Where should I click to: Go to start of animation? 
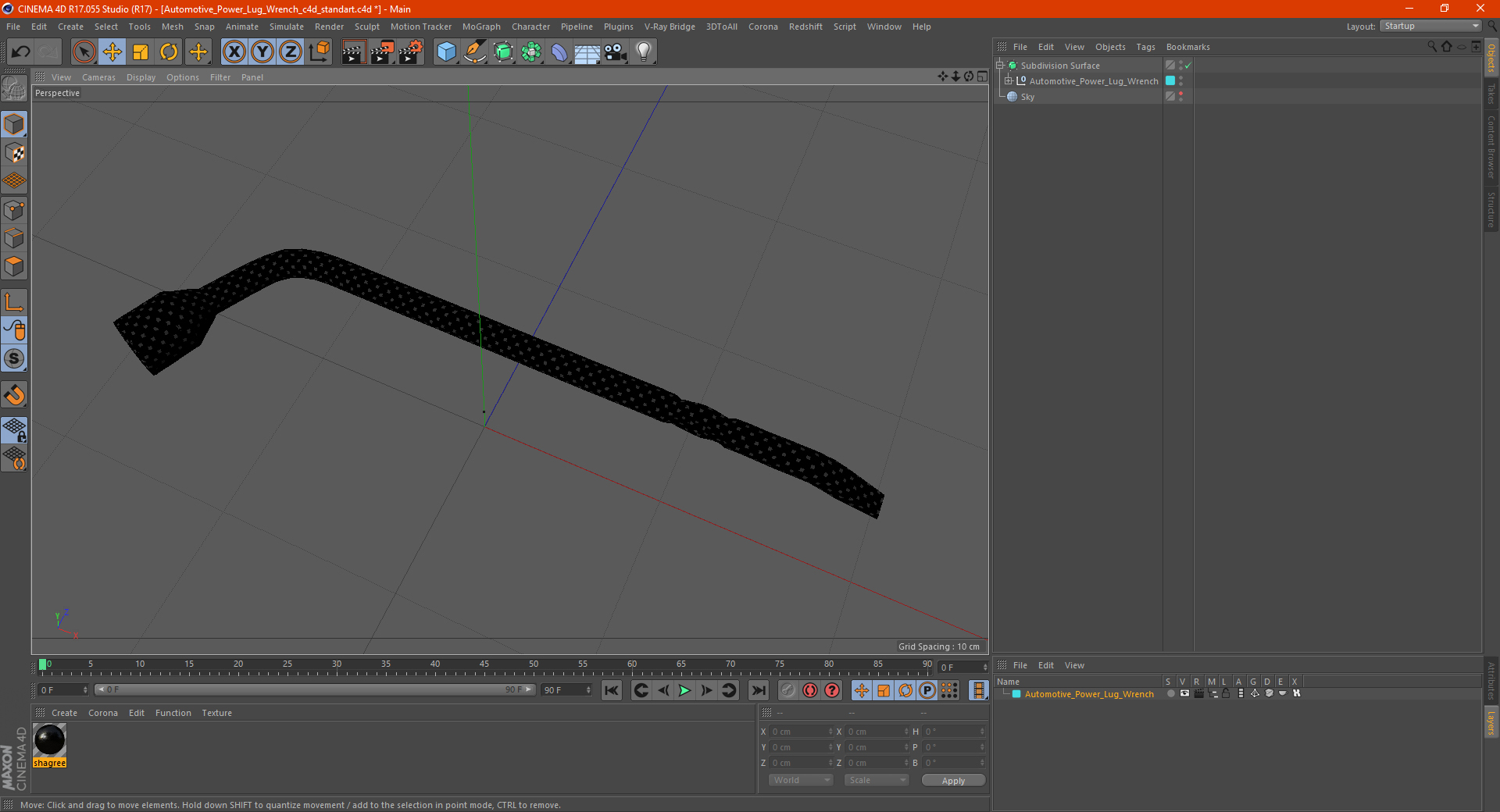(x=612, y=690)
